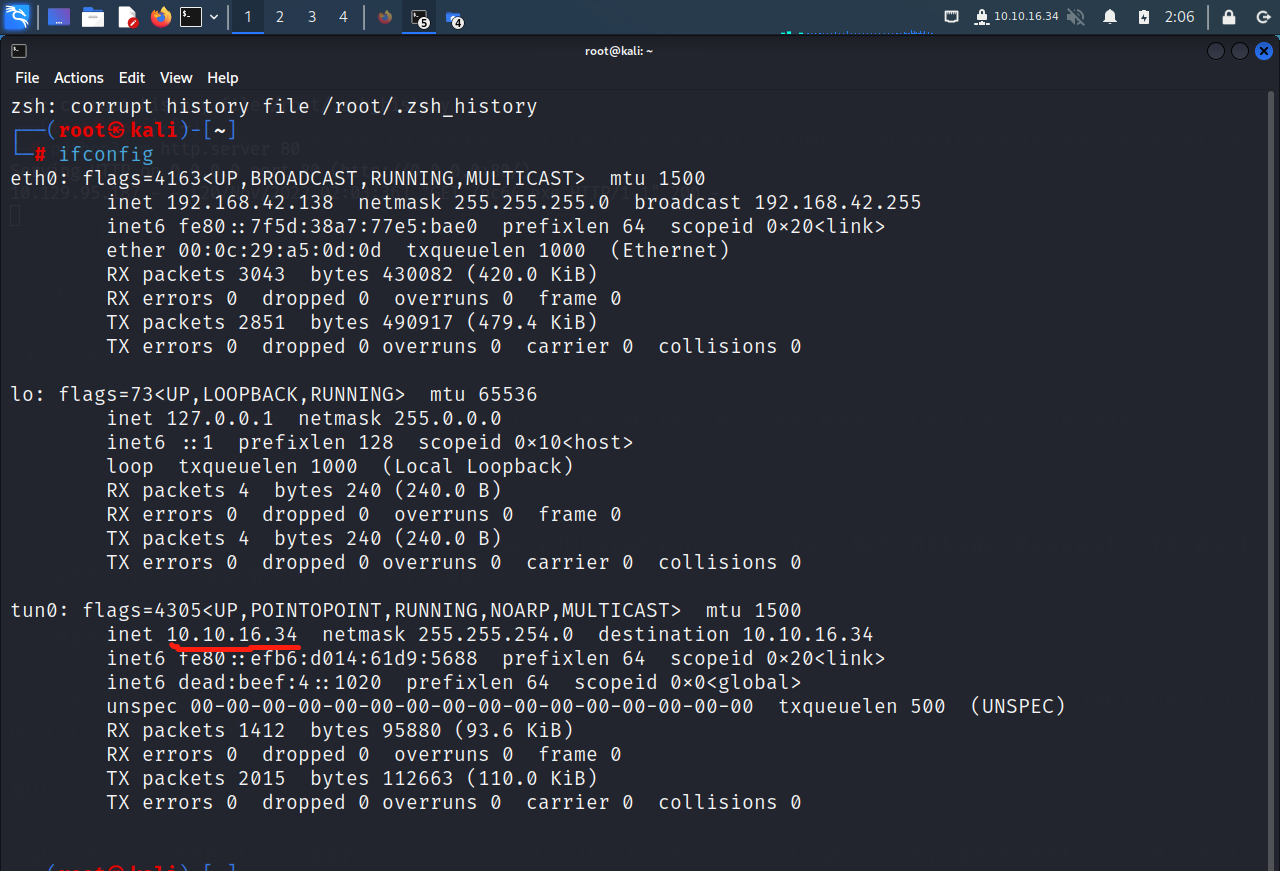The height and width of the screenshot is (871, 1280).
Task: Switch to workspace 1
Action: click(247, 17)
